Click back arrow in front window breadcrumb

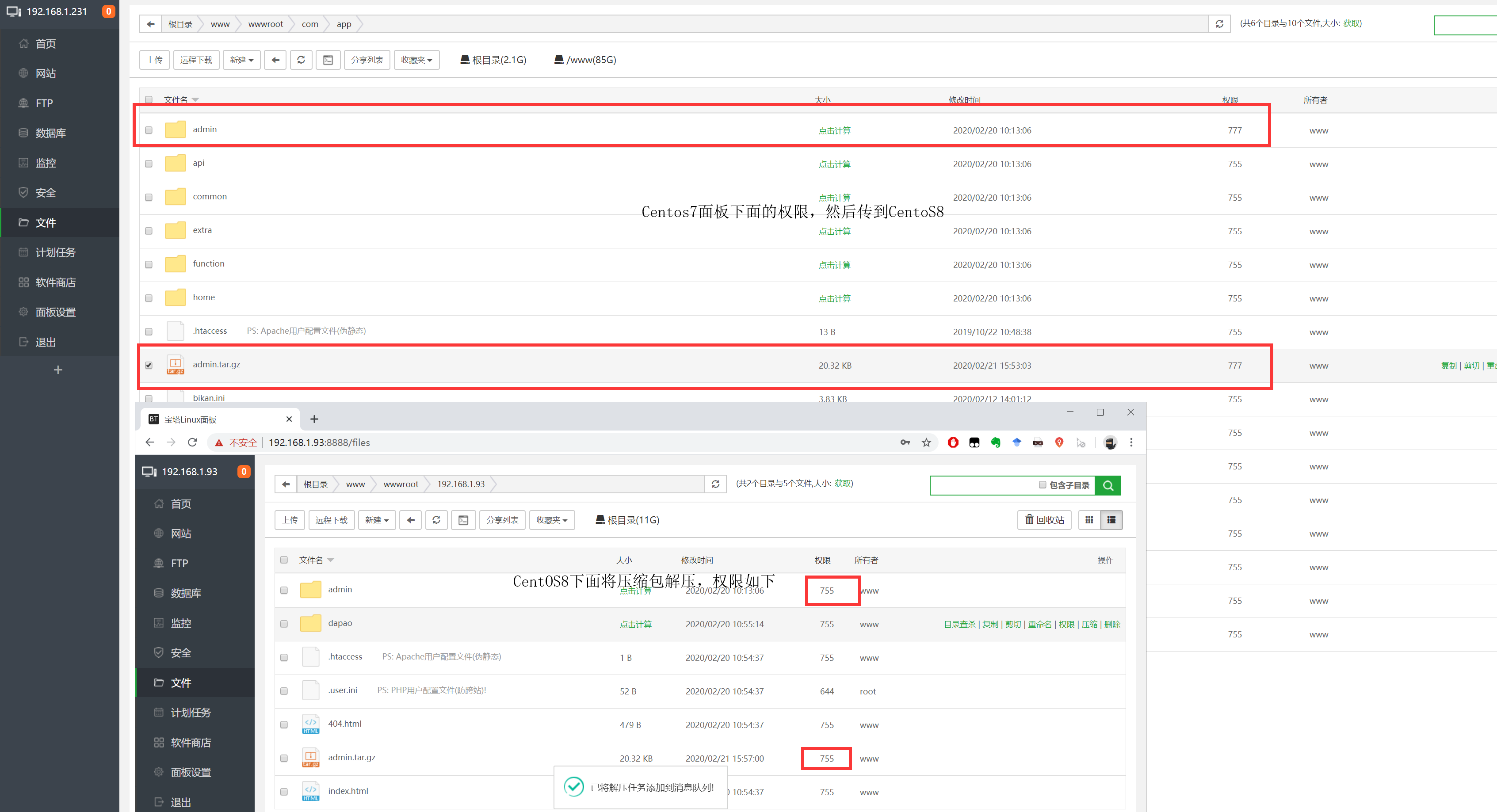[x=285, y=484]
